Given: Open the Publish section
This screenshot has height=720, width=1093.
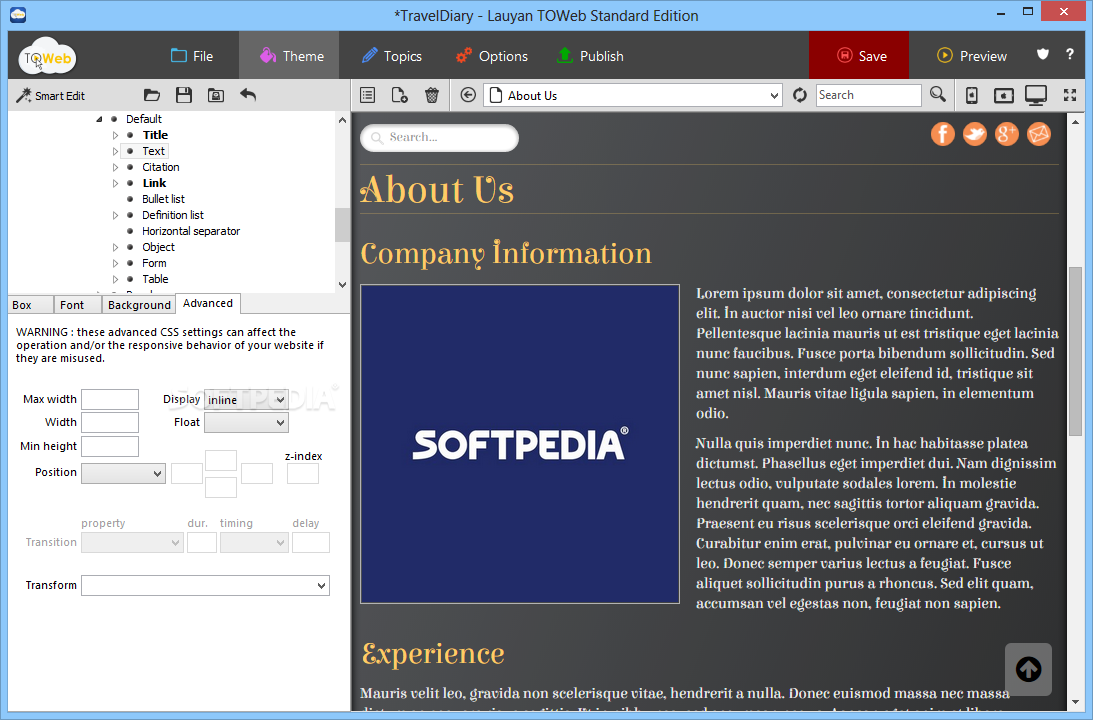Looking at the screenshot, I should pyautogui.click(x=590, y=56).
